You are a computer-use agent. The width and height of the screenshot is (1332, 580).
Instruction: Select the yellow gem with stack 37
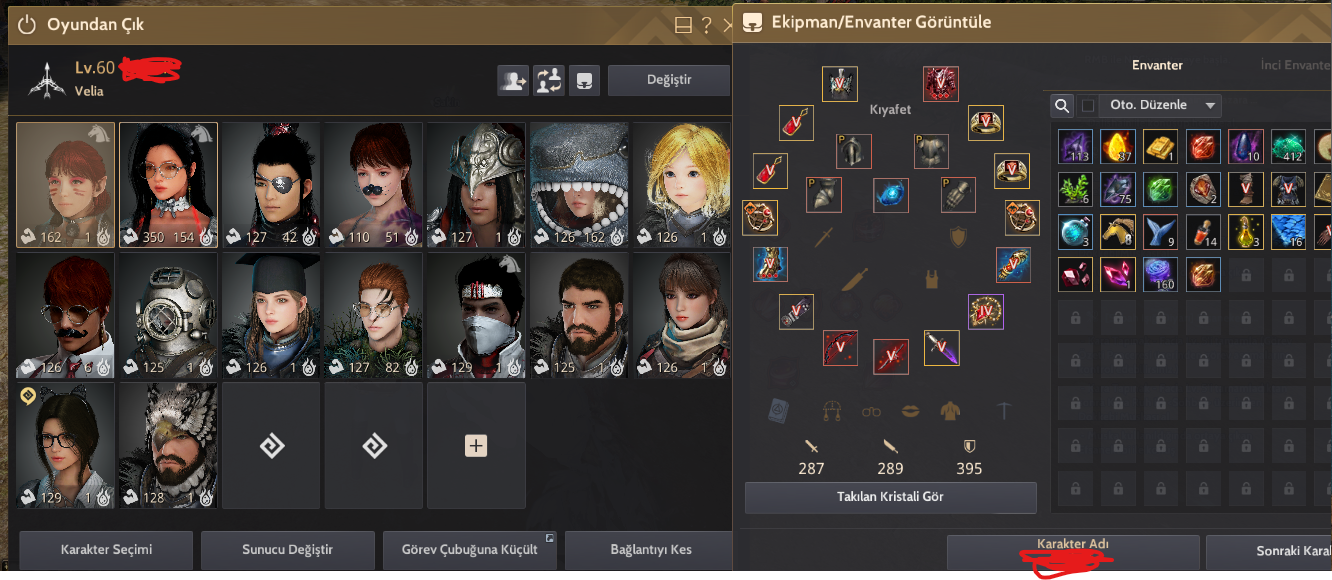pyautogui.click(x=1119, y=147)
